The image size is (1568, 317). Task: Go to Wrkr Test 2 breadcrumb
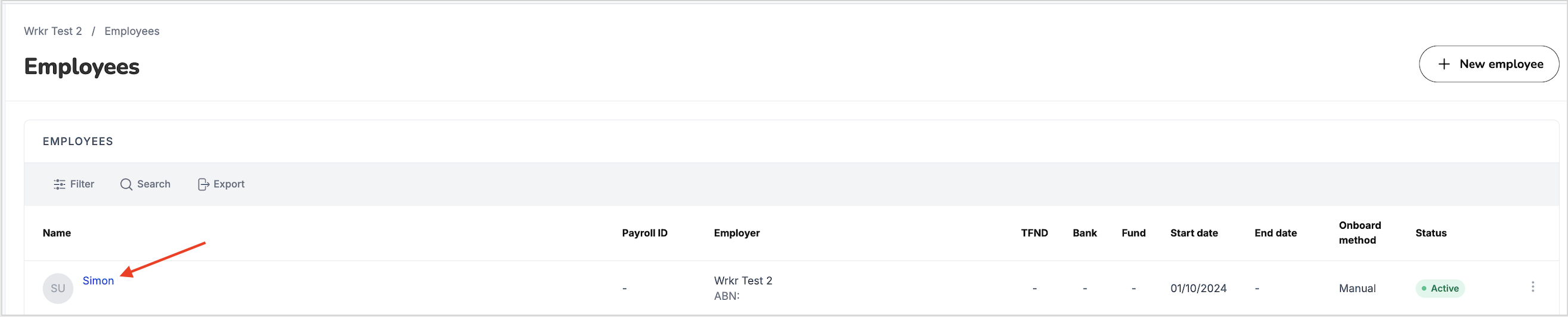coord(53,31)
